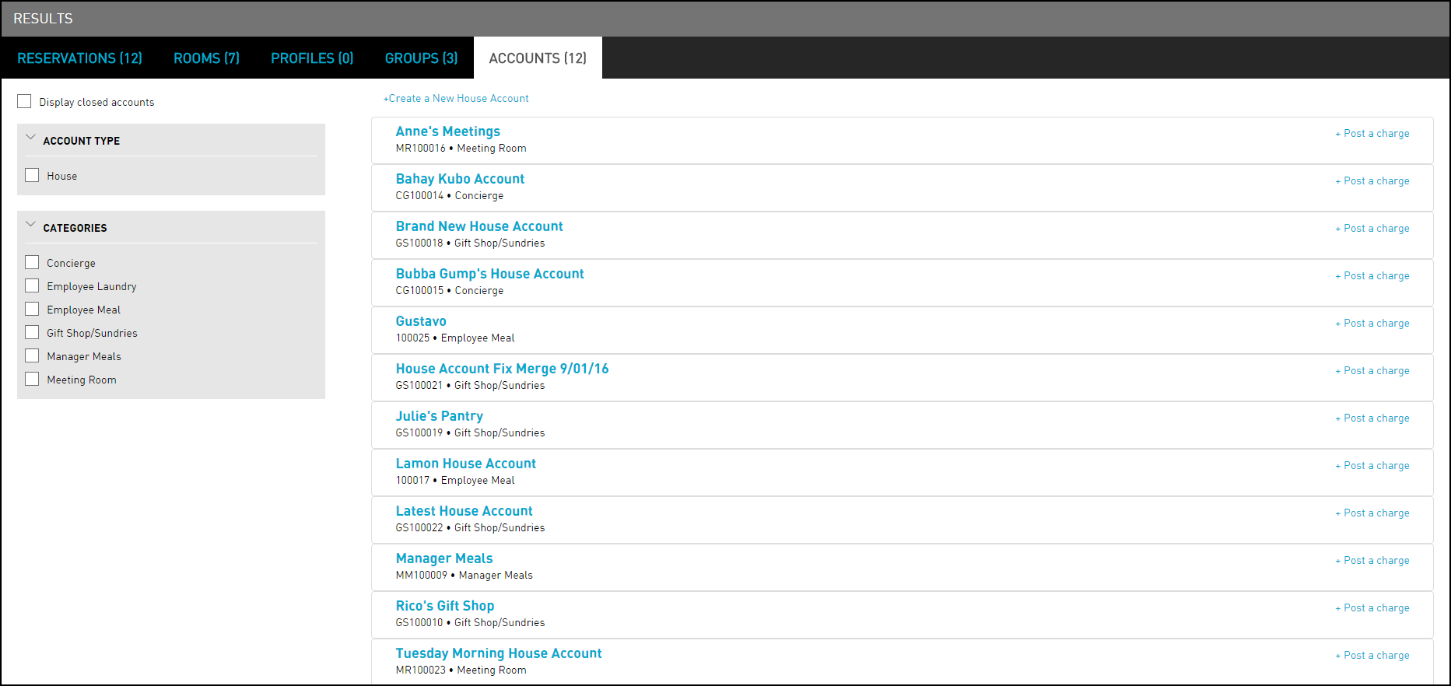
Task: Enable the Manager Meals category checkbox
Action: tap(32, 356)
